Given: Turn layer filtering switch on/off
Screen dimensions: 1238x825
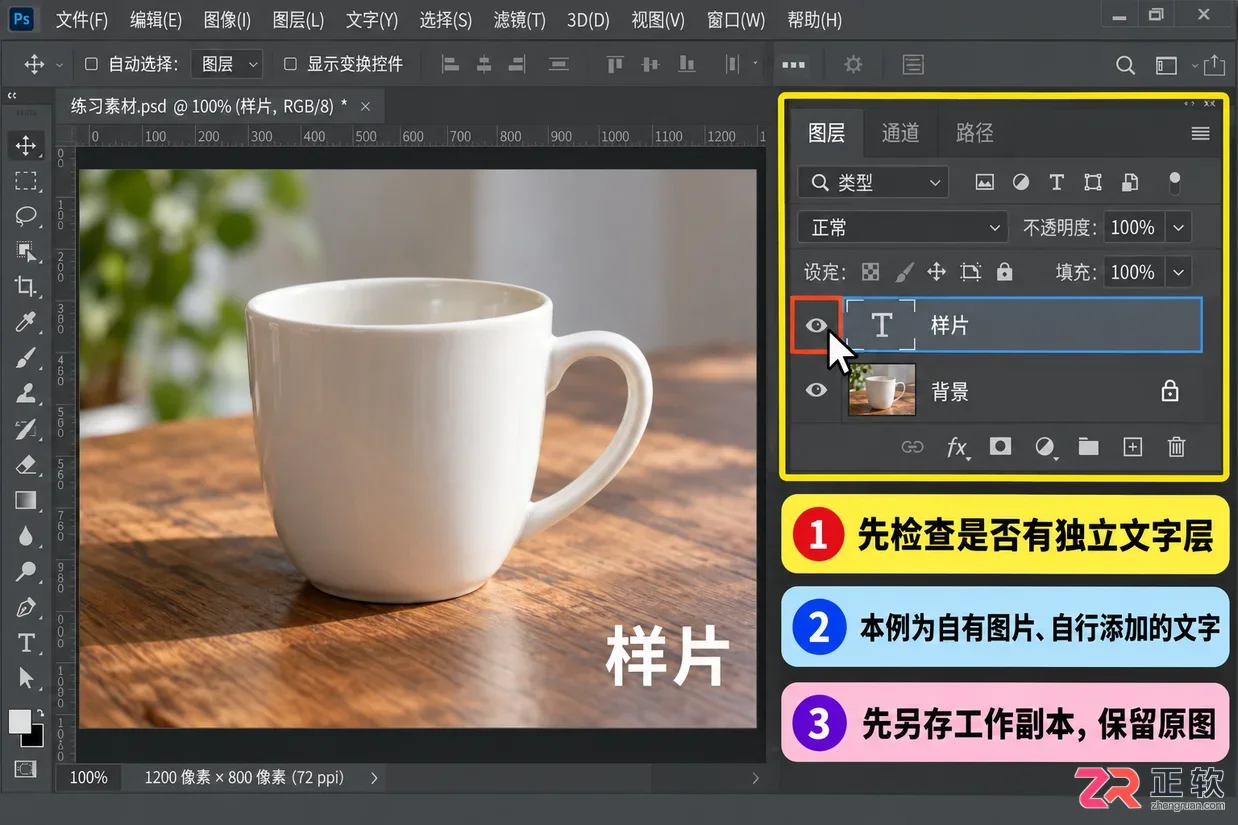Looking at the screenshot, I should (1174, 182).
